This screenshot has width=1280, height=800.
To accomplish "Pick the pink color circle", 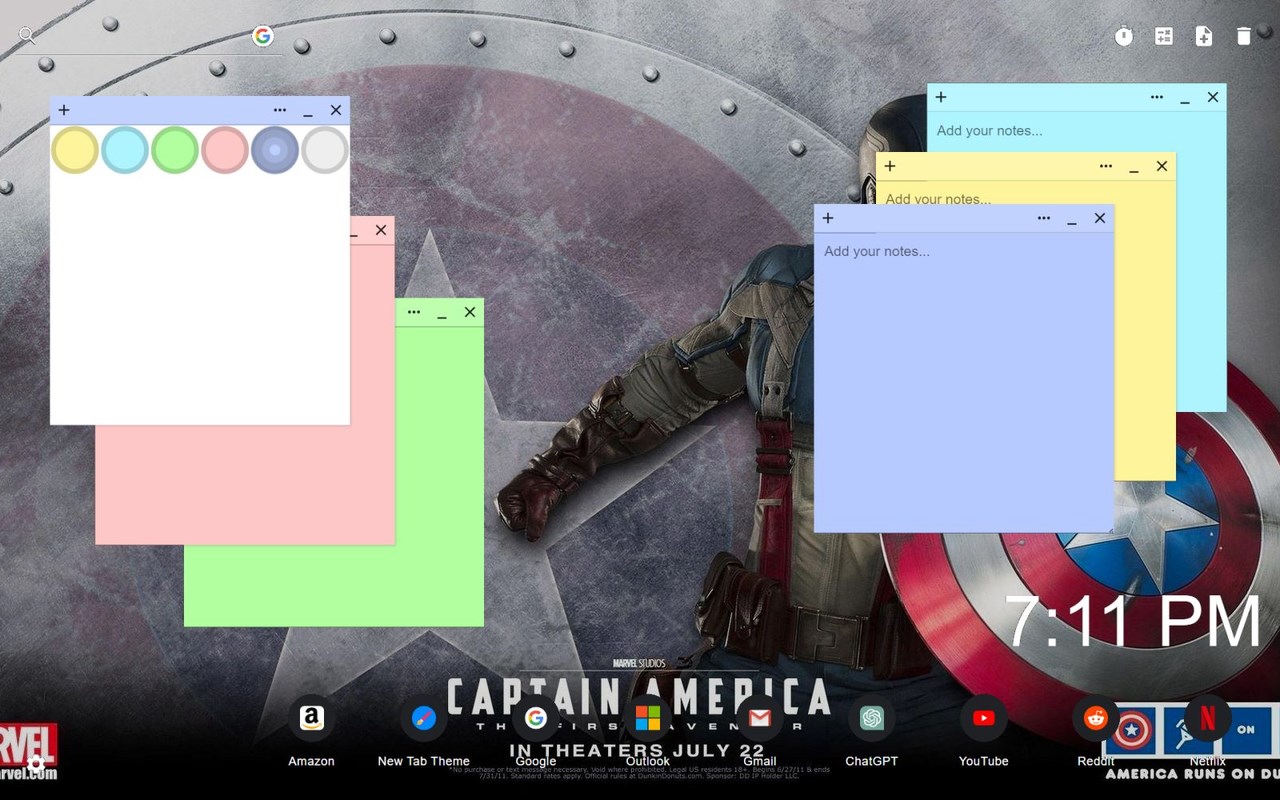I will (225, 150).
